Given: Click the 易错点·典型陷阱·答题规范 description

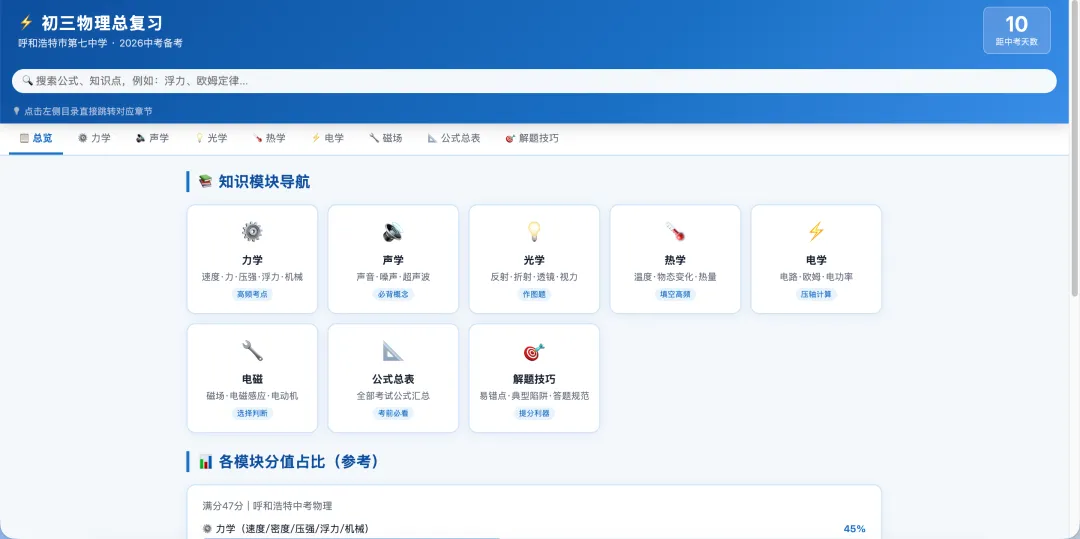Looking at the screenshot, I should [x=534, y=396].
